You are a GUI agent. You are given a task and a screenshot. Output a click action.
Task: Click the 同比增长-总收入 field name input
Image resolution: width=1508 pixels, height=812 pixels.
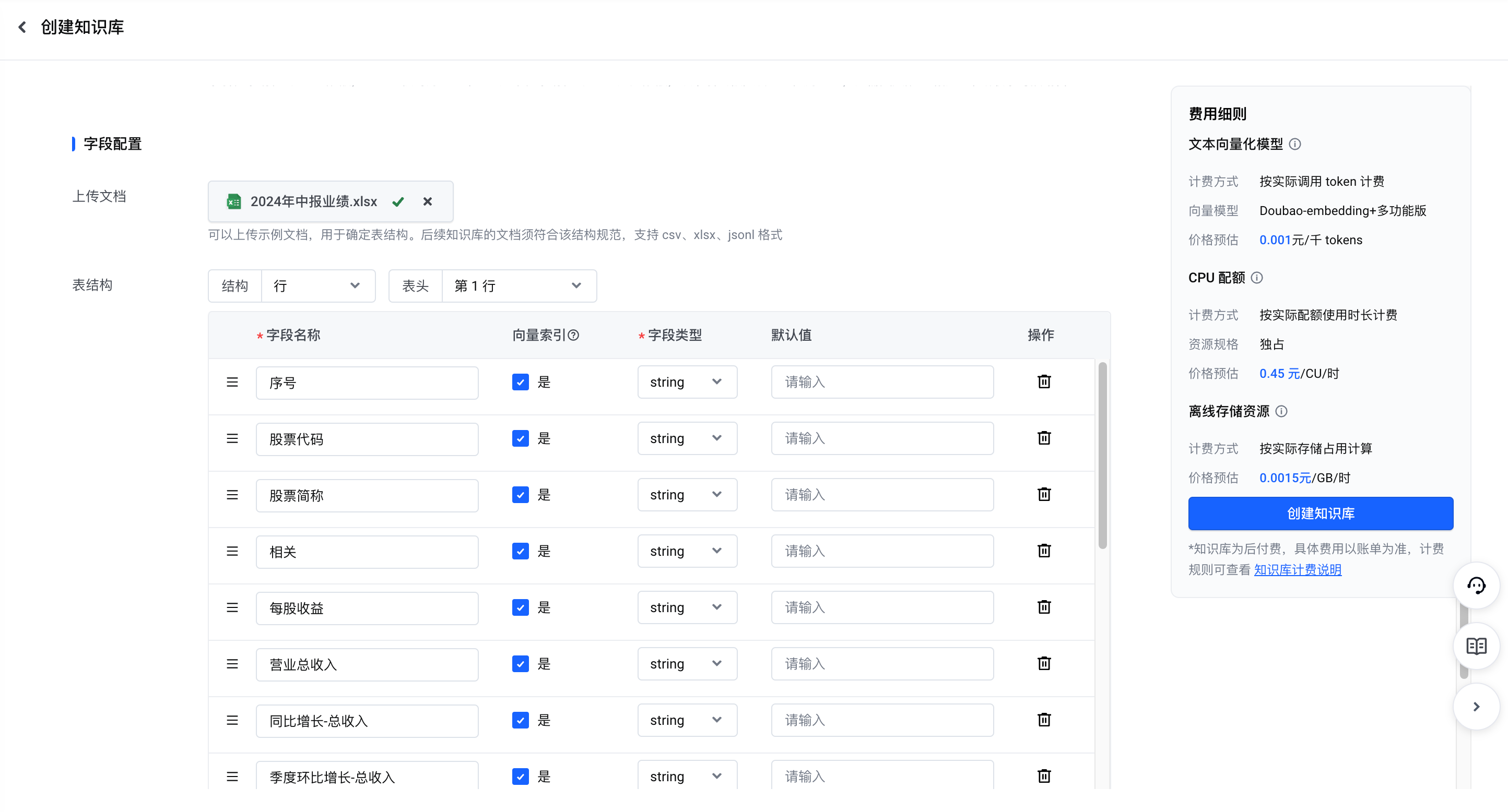point(367,721)
